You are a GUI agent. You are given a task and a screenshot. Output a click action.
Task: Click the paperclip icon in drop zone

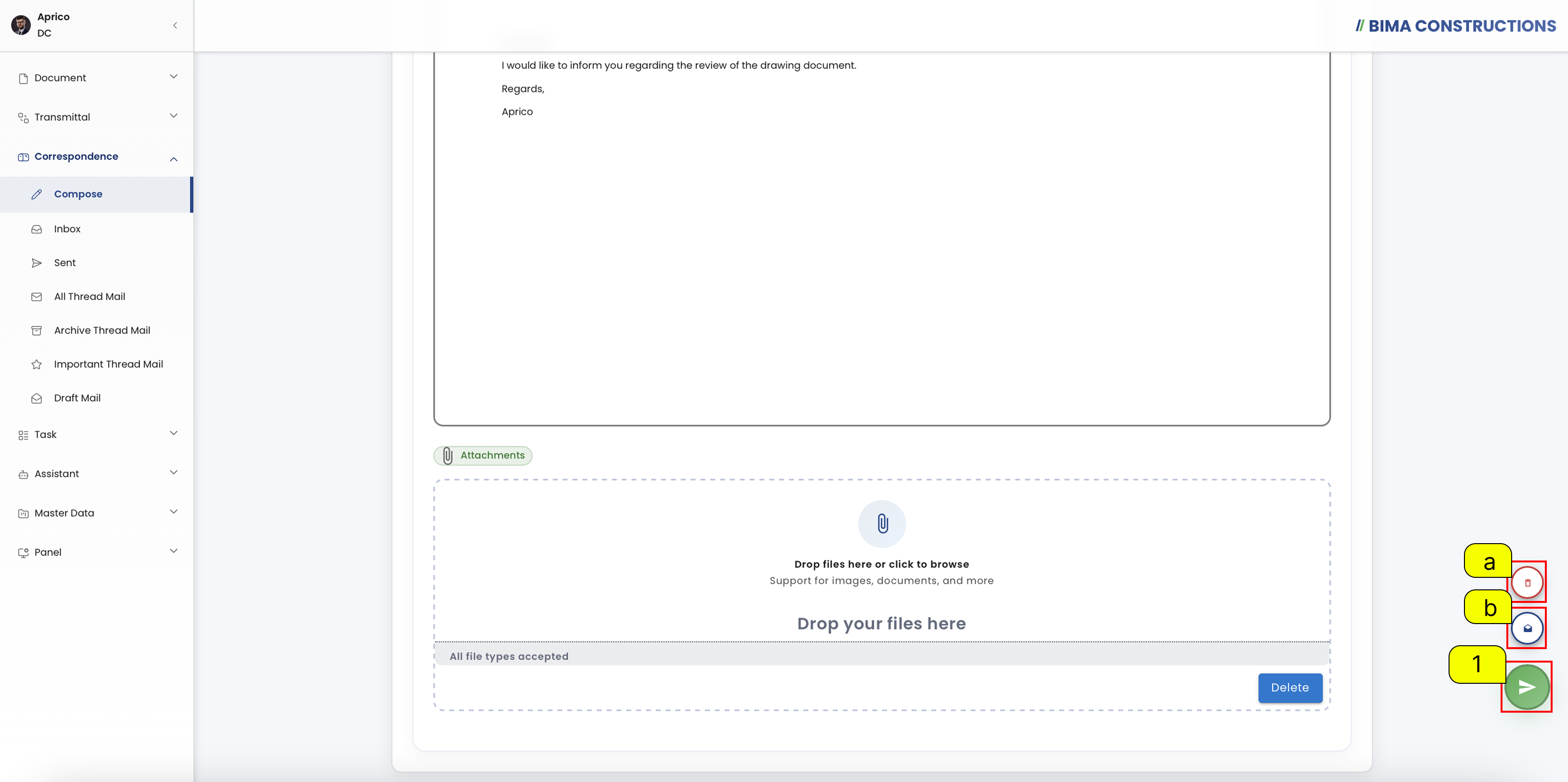coord(882,523)
